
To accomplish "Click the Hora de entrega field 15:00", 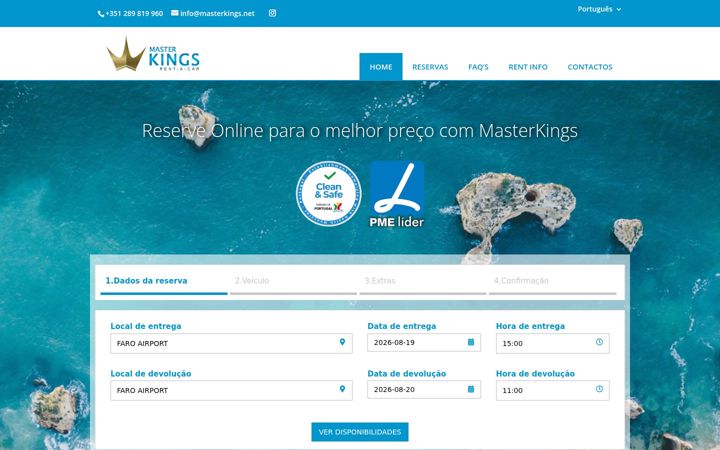I will coord(553,343).
